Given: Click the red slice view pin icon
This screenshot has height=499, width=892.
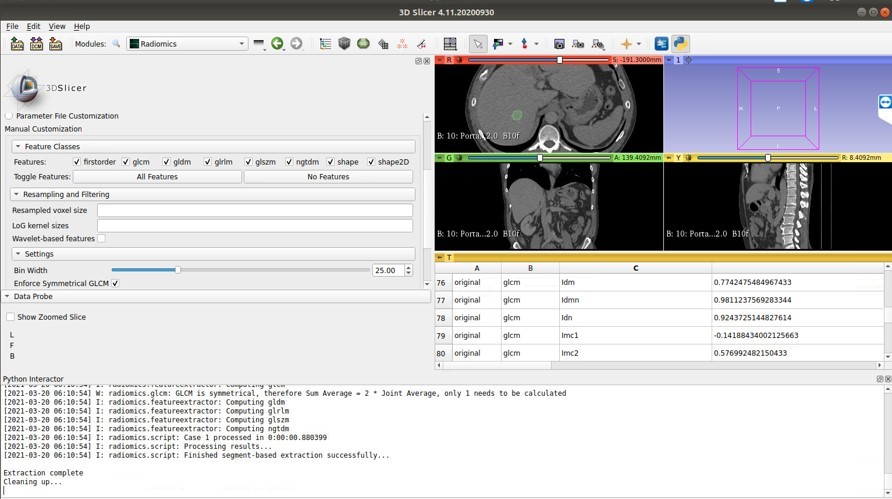Looking at the screenshot, I should 439,60.
